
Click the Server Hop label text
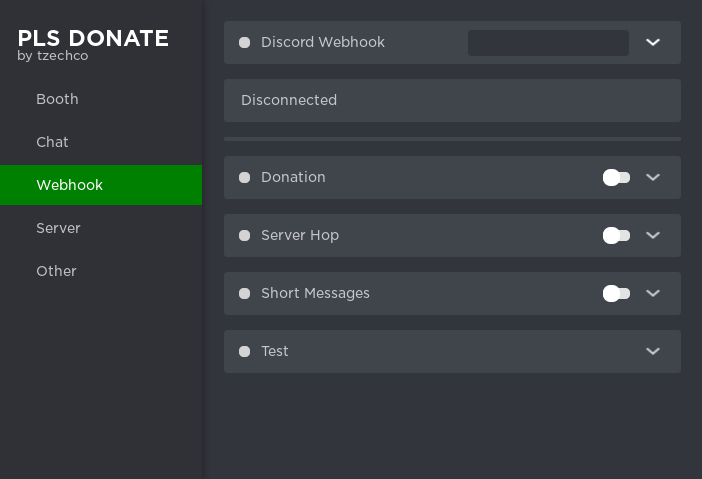[x=300, y=235]
